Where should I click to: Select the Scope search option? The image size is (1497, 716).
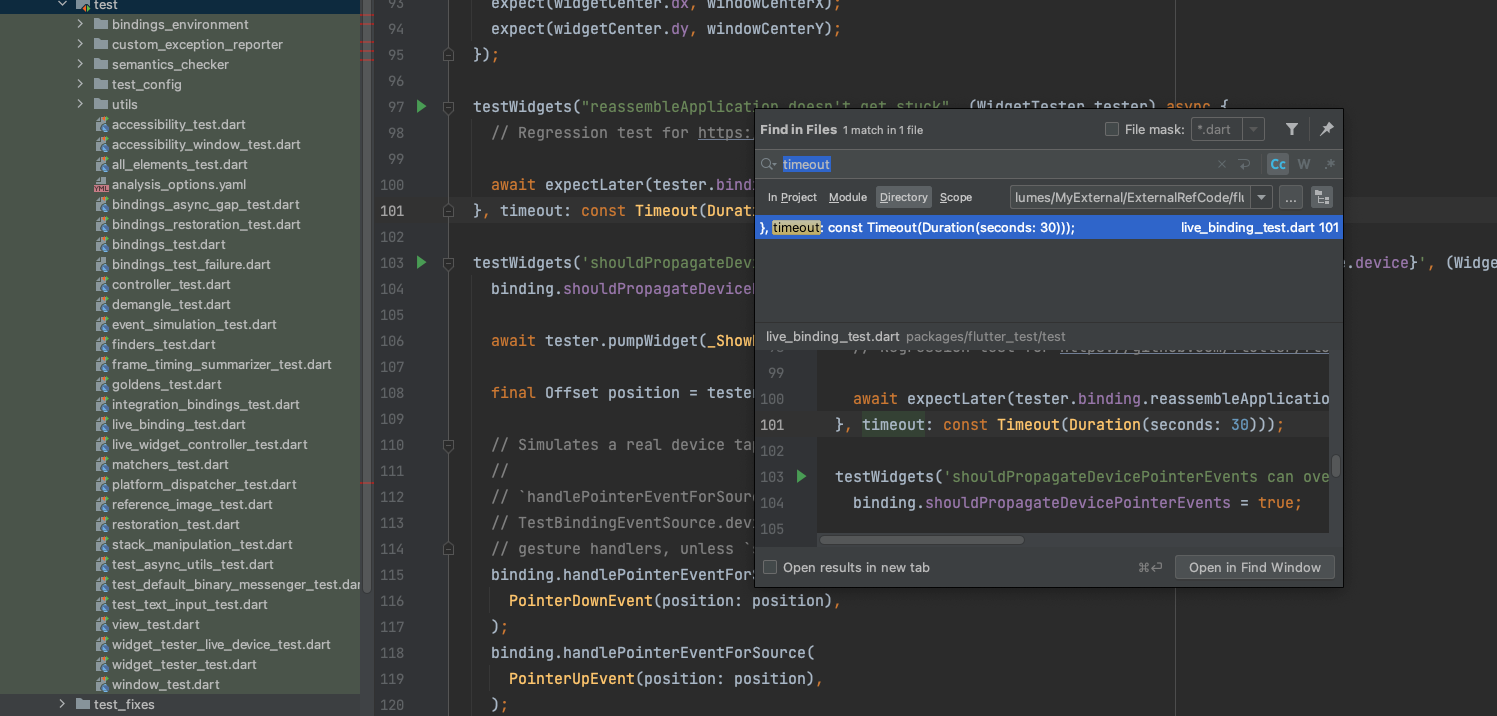pyautogui.click(x=956, y=197)
